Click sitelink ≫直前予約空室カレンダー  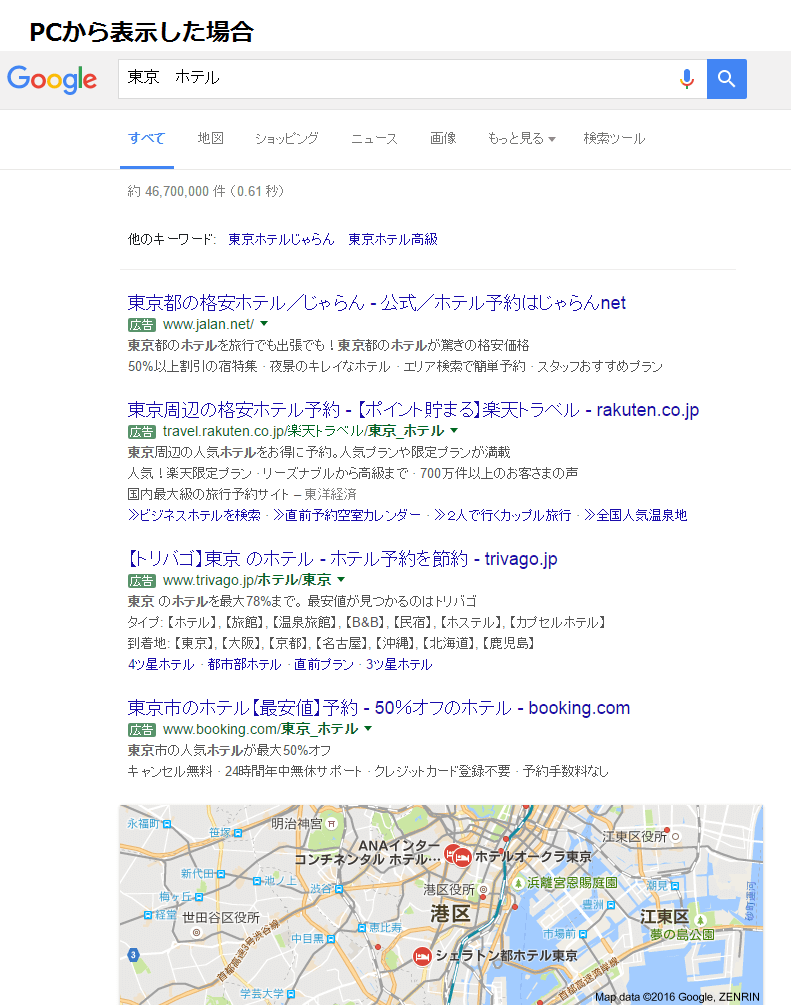347,515
